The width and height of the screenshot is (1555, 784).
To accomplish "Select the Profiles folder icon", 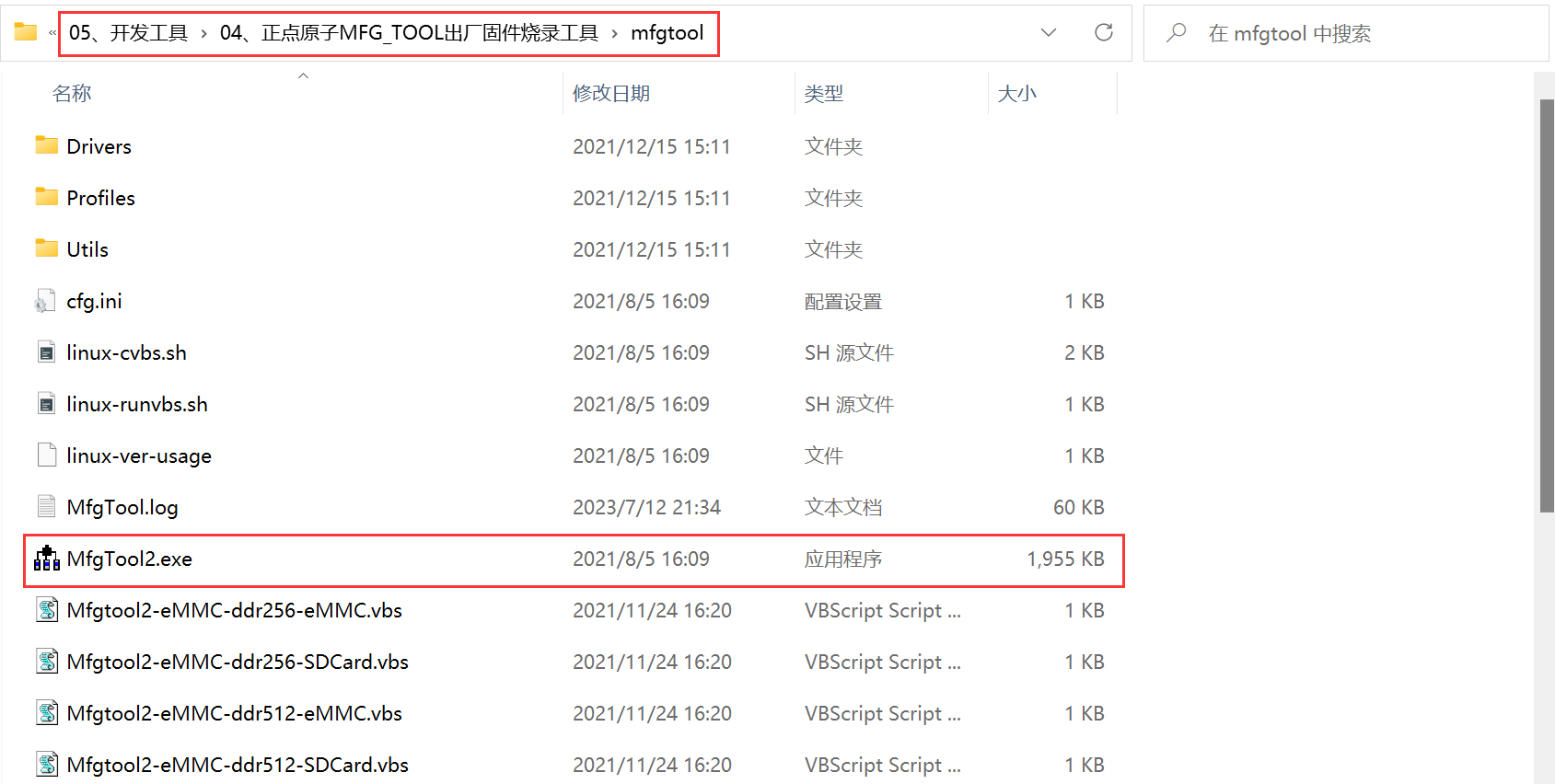I will 46,197.
